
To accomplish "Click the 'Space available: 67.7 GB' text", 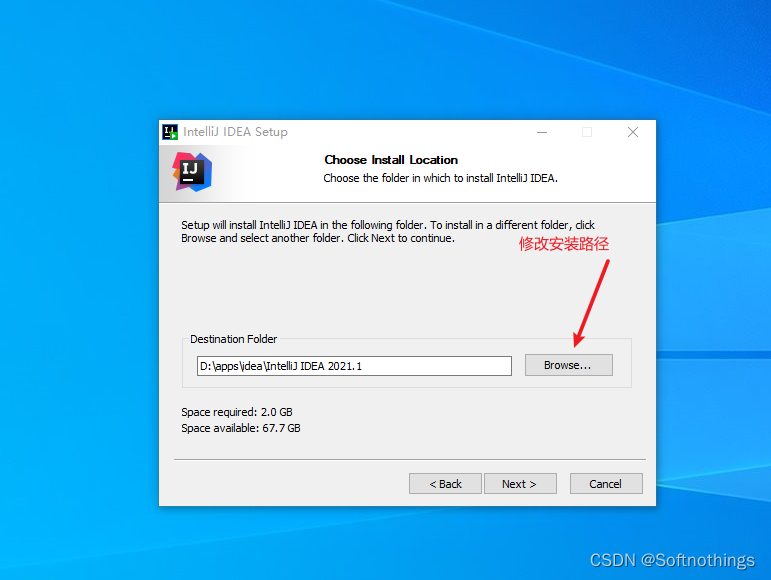I will click(240, 428).
